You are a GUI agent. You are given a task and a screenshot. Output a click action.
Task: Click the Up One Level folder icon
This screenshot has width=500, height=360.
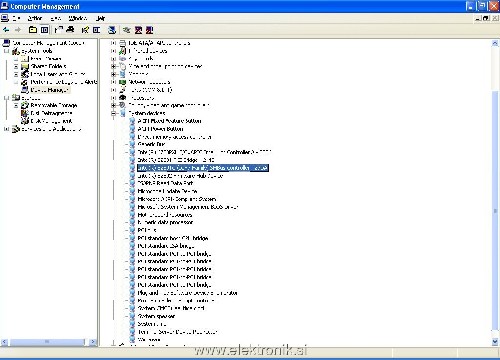tap(33, 30)
